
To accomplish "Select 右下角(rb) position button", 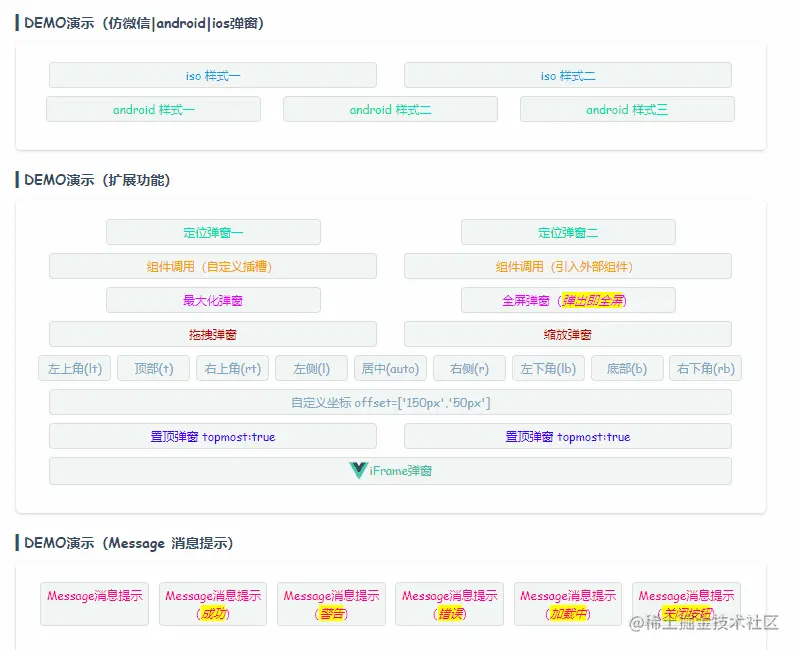I will (705, 368).
